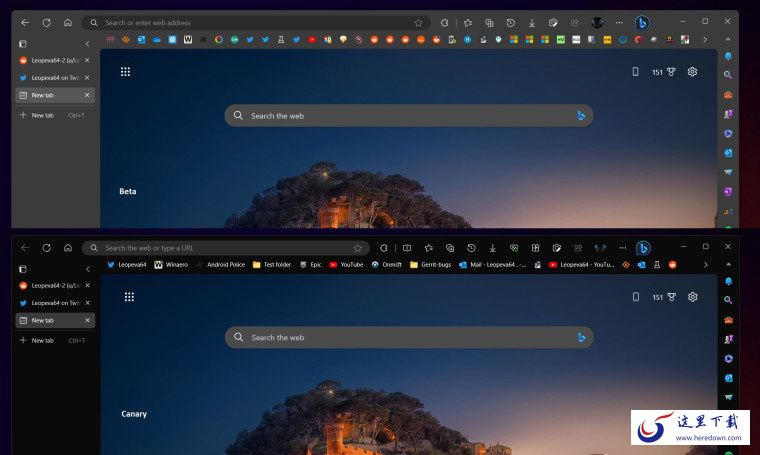The width and height of the screenshot is (760, 455).
Task: Open Favorites in the Canary window toolbar
Action: 428,248
